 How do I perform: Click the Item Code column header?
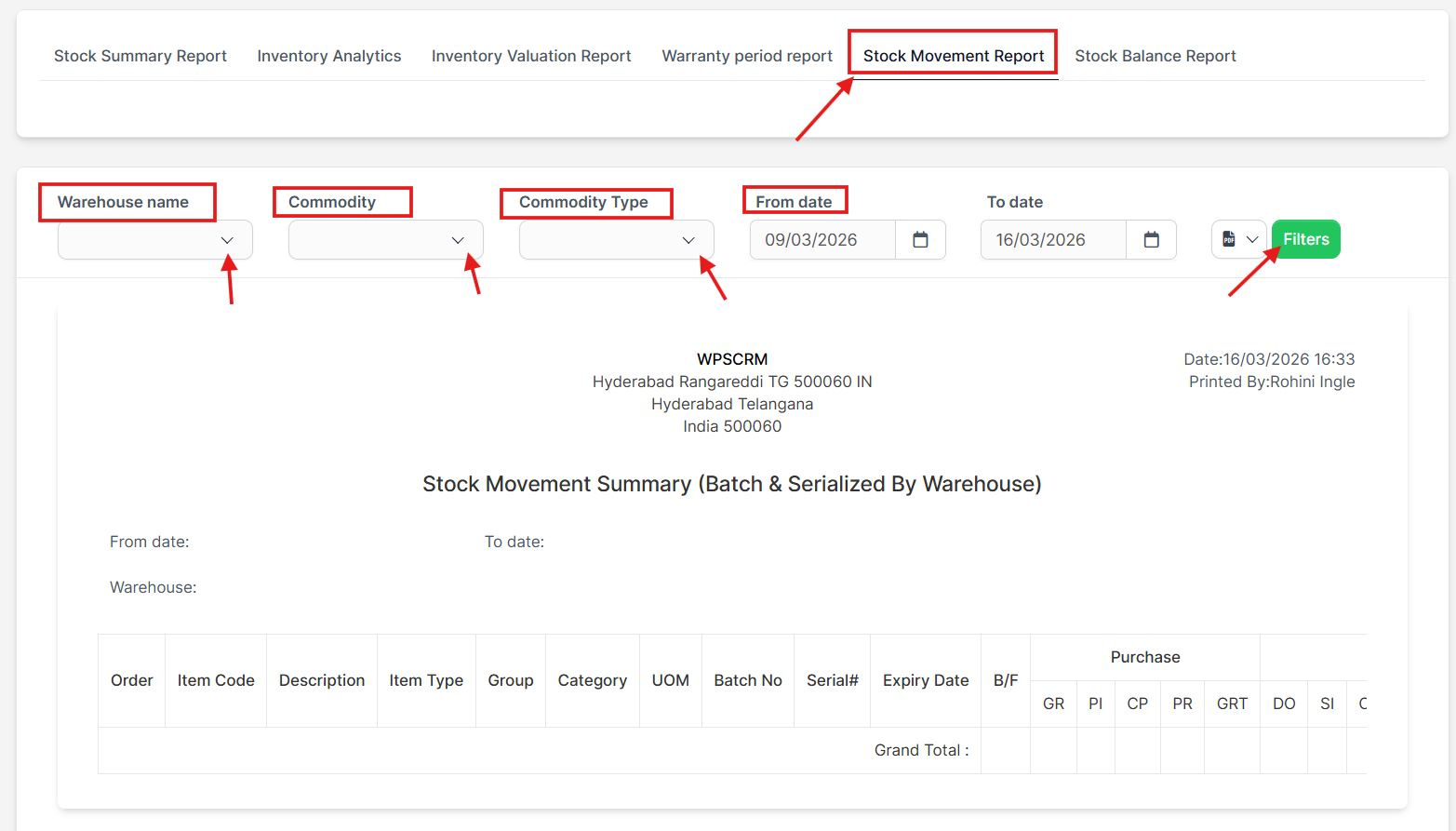point(216,680)
